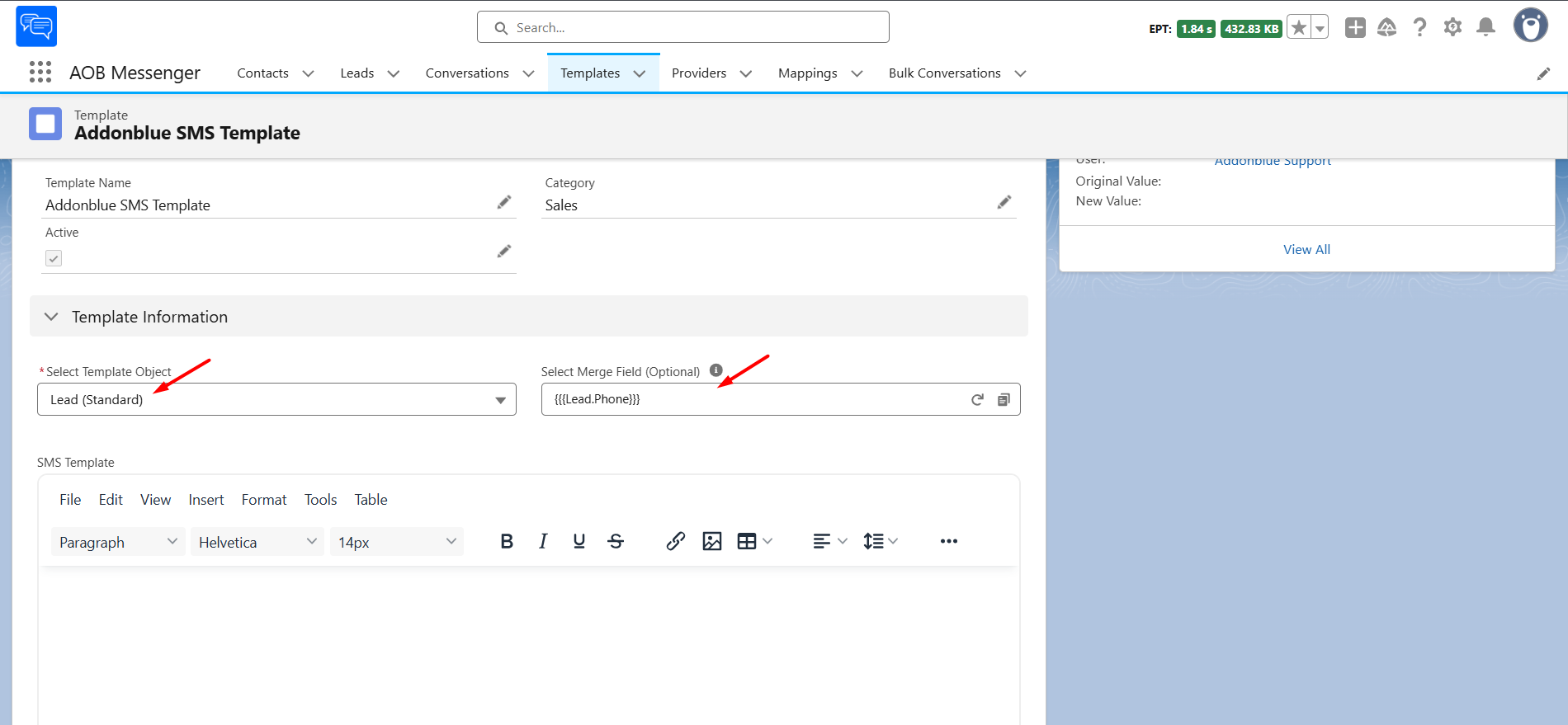Expand the Providers tab dropdown chevron
This screenshot has width=1568, height=725.
tap(746, 73)
